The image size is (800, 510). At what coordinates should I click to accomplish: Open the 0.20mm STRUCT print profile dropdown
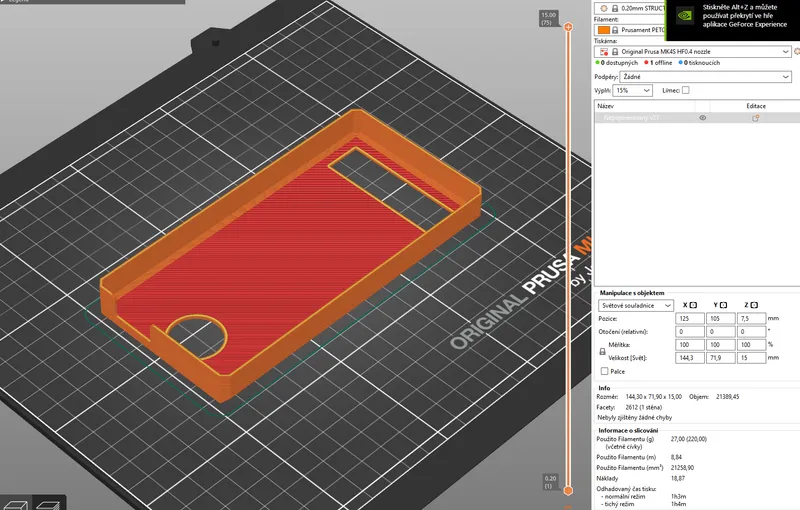pyautogui.click(x=630, y=8)
